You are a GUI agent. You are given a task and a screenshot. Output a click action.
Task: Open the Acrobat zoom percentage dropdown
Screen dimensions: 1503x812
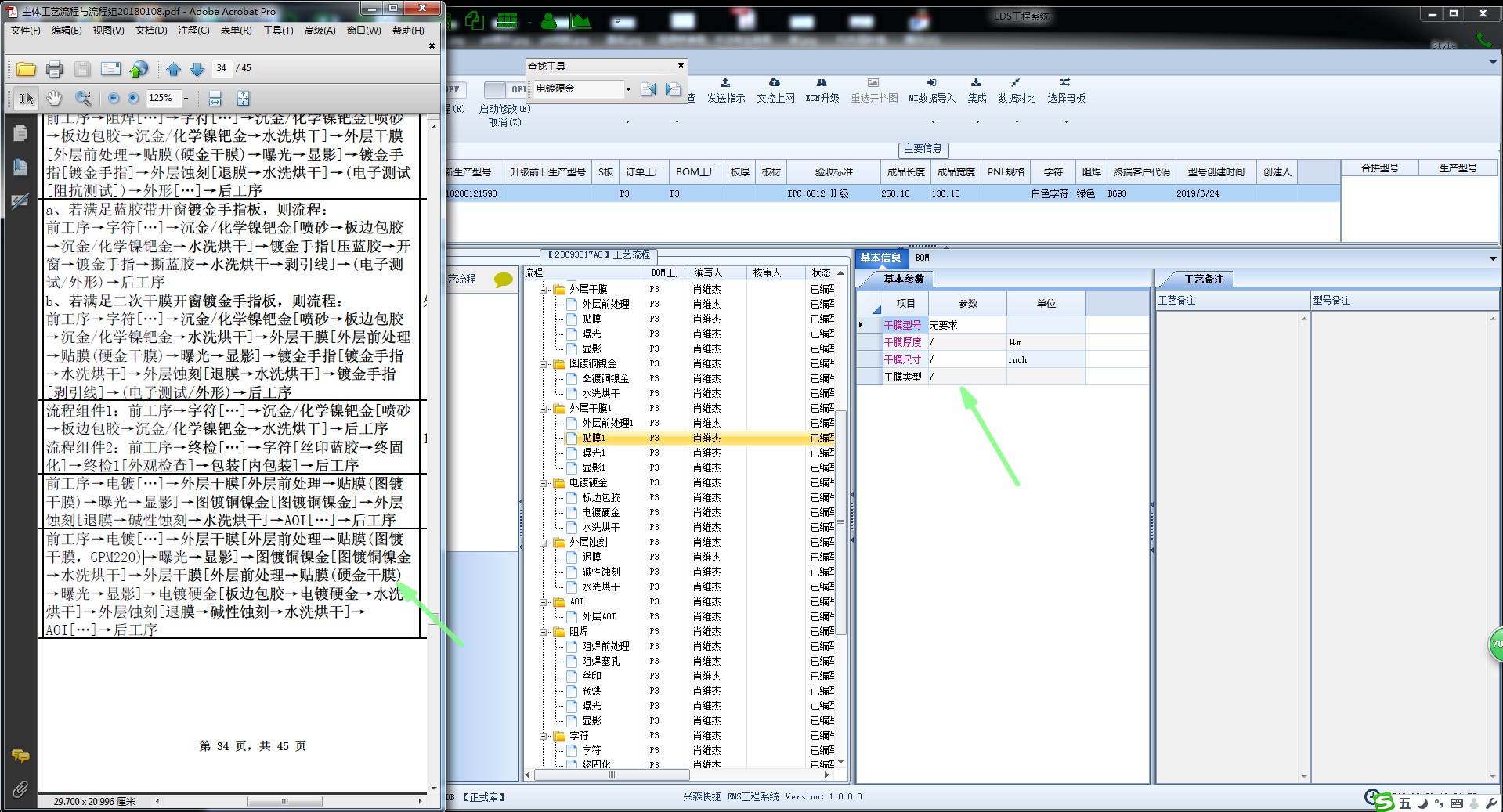tap(186, 99)
